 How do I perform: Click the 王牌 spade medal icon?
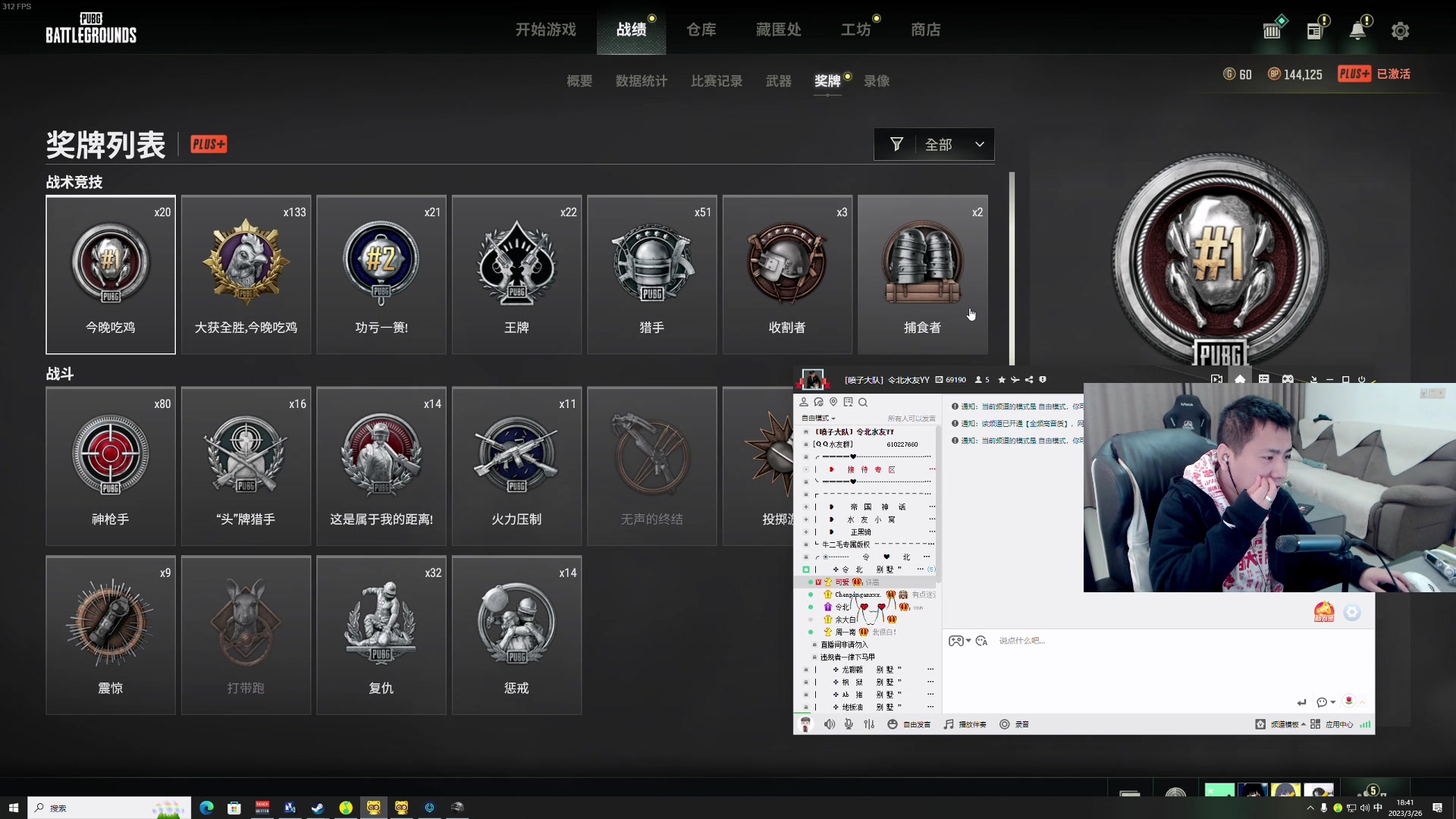coord(516,262)
